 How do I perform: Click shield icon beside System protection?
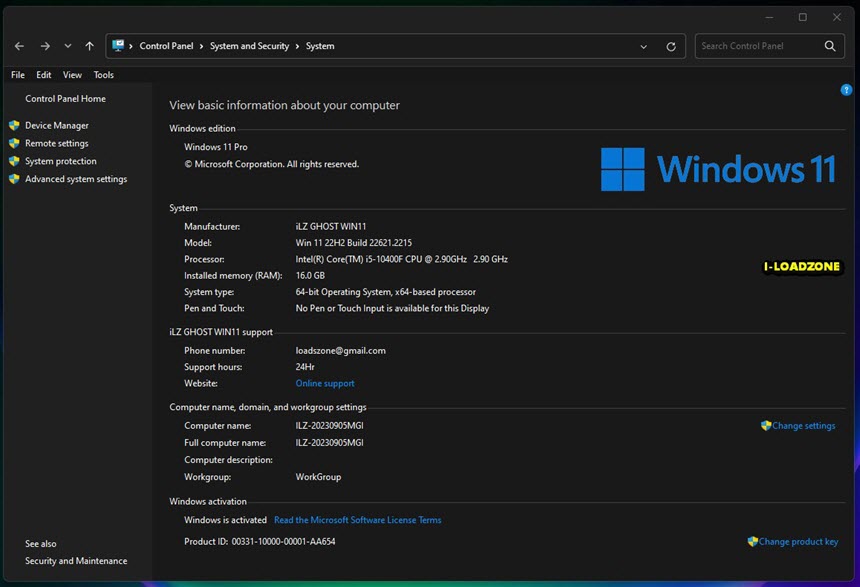point(14,161)
